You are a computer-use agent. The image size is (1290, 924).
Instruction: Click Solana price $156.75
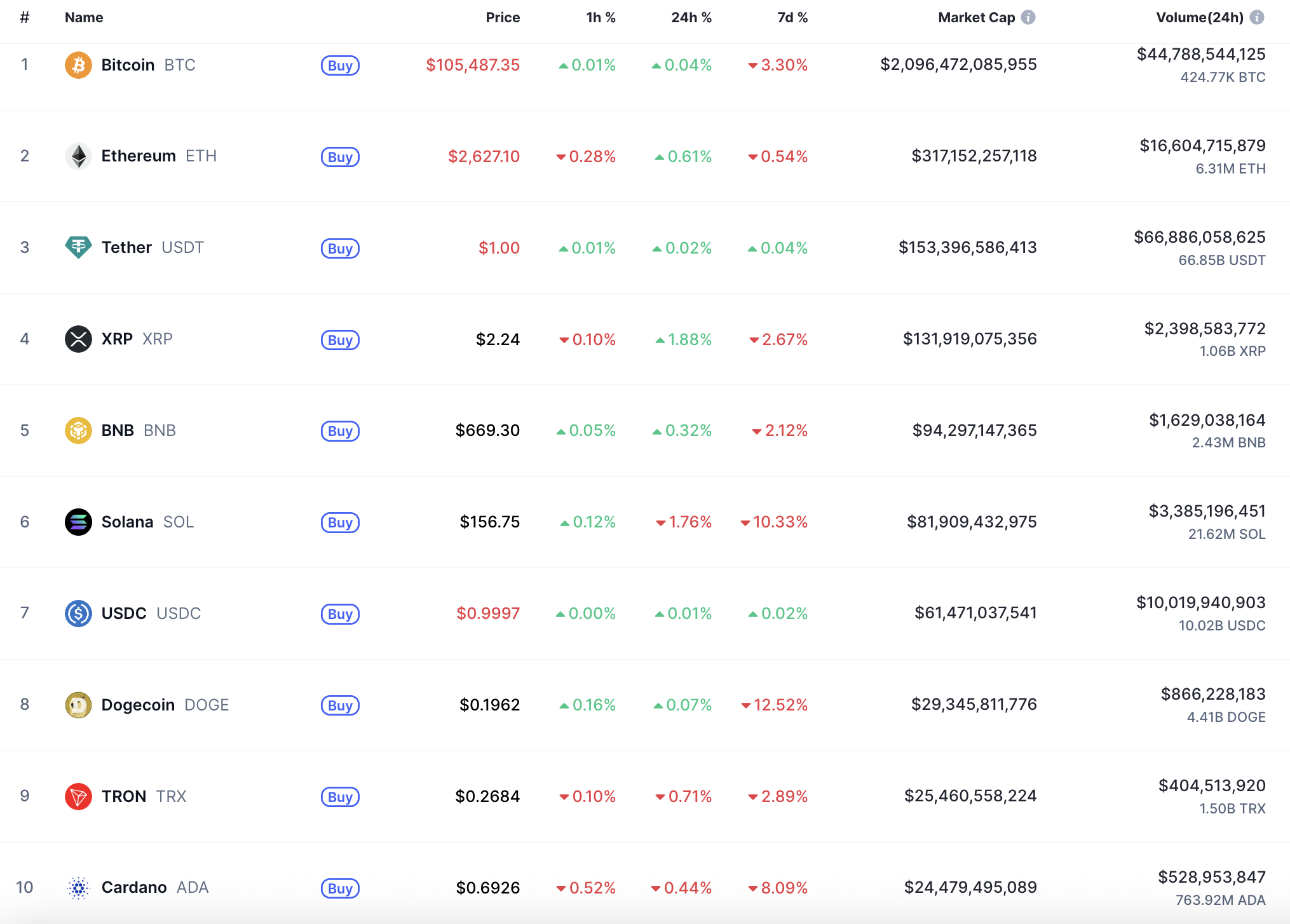coord(490,522)
